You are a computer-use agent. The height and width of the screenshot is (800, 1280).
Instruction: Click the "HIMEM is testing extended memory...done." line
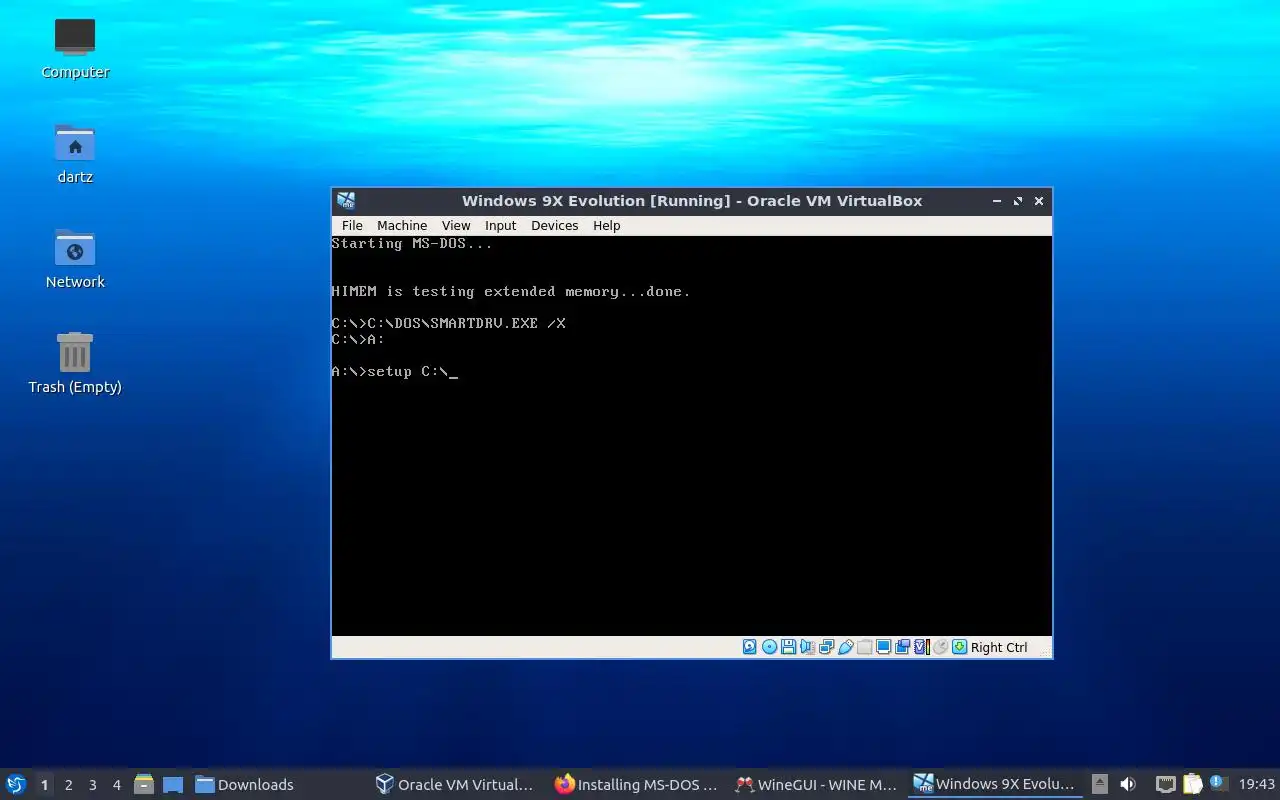point(511,291)
